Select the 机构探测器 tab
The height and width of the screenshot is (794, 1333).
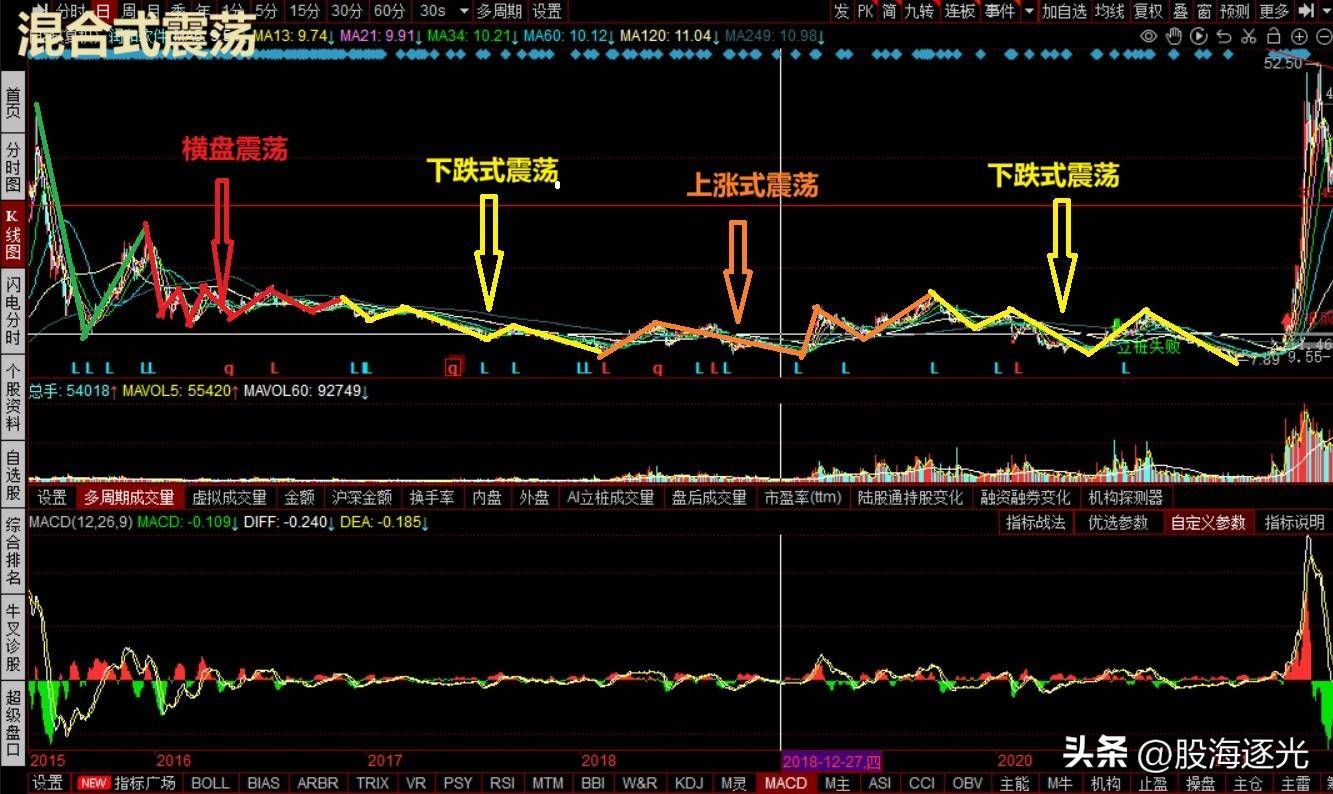1126,497
